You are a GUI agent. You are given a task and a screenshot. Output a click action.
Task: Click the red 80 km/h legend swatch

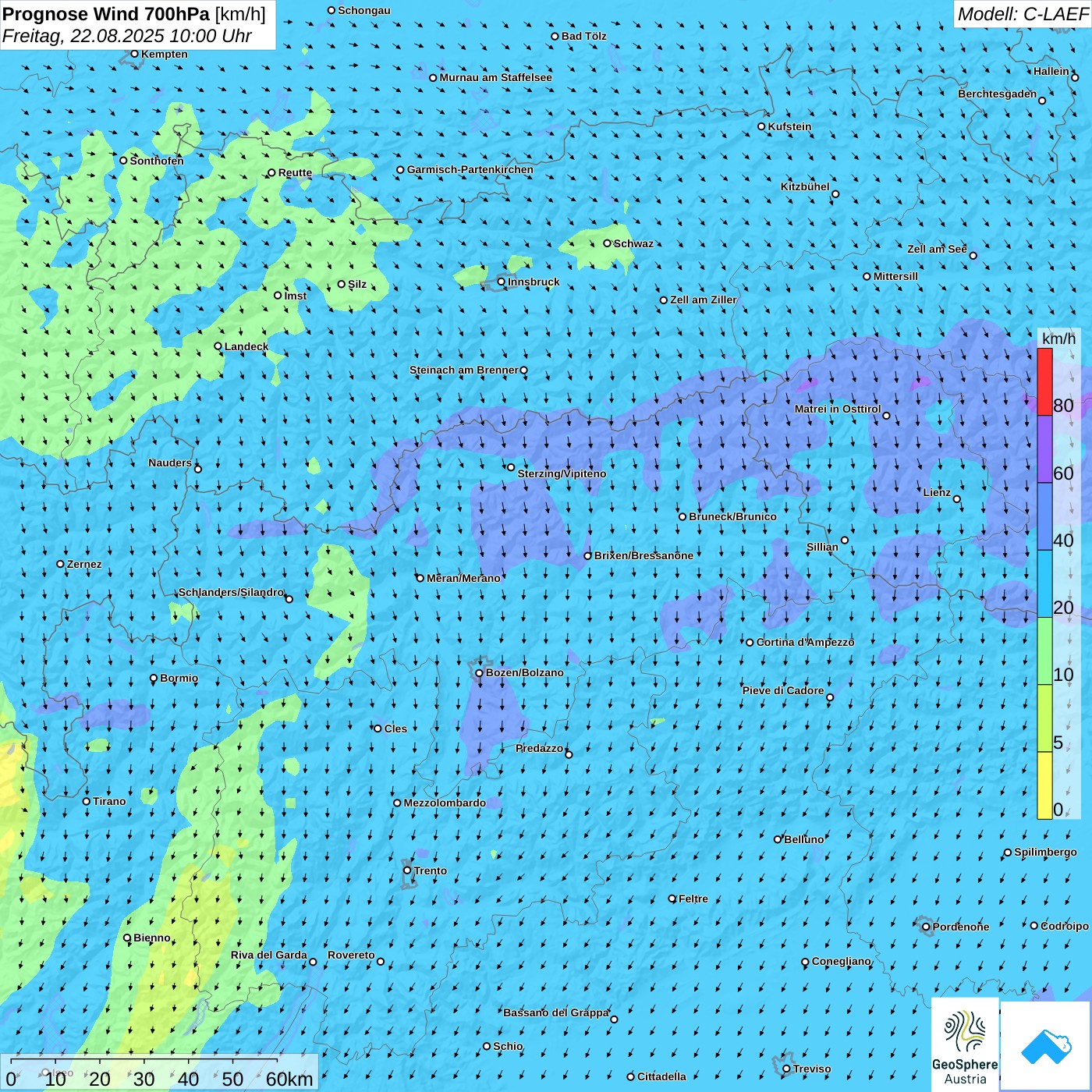(1044, 381)
